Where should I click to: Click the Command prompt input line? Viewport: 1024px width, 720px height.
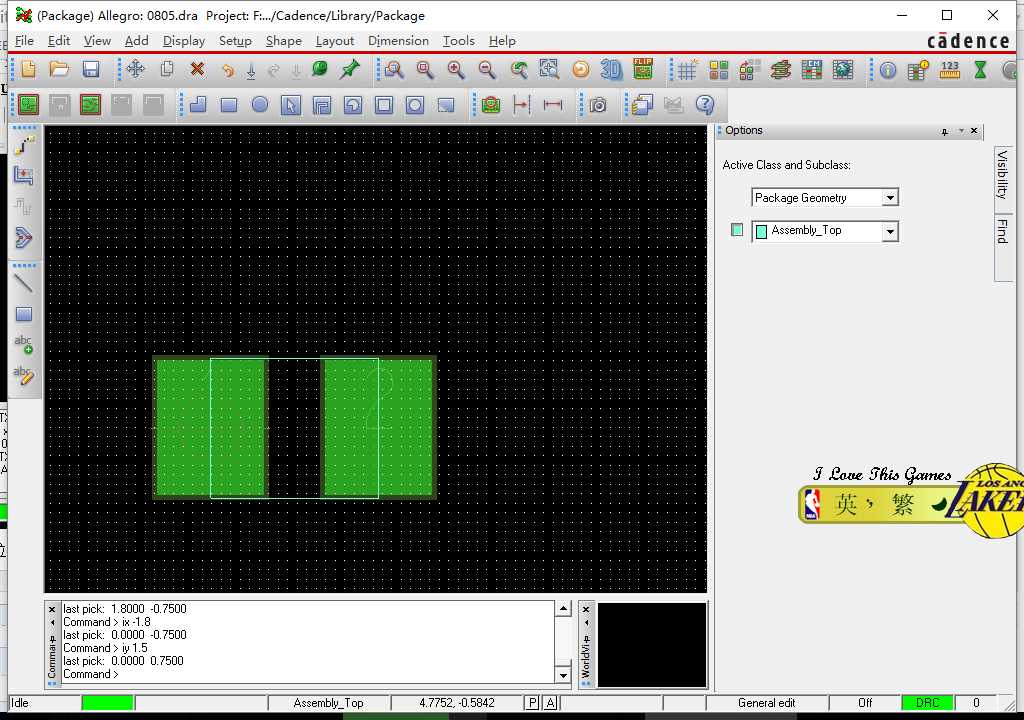308,674
